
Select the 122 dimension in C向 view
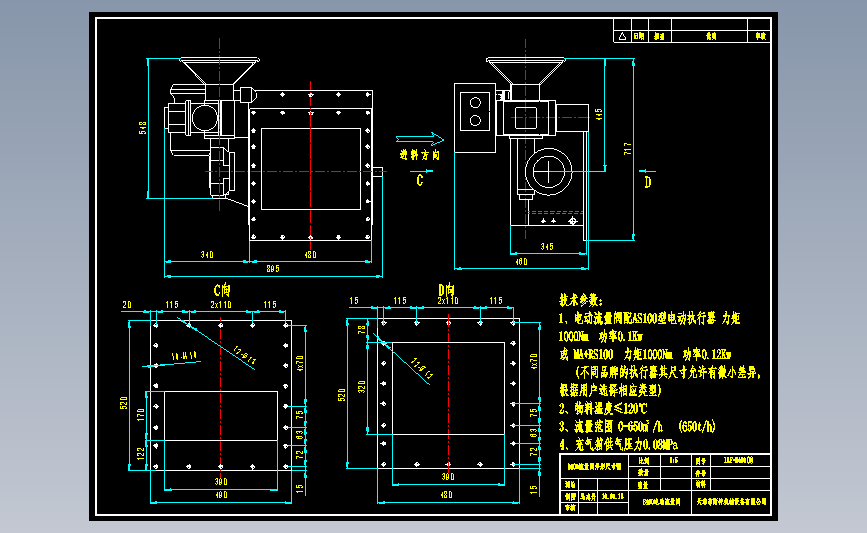(x=140, y=454)
